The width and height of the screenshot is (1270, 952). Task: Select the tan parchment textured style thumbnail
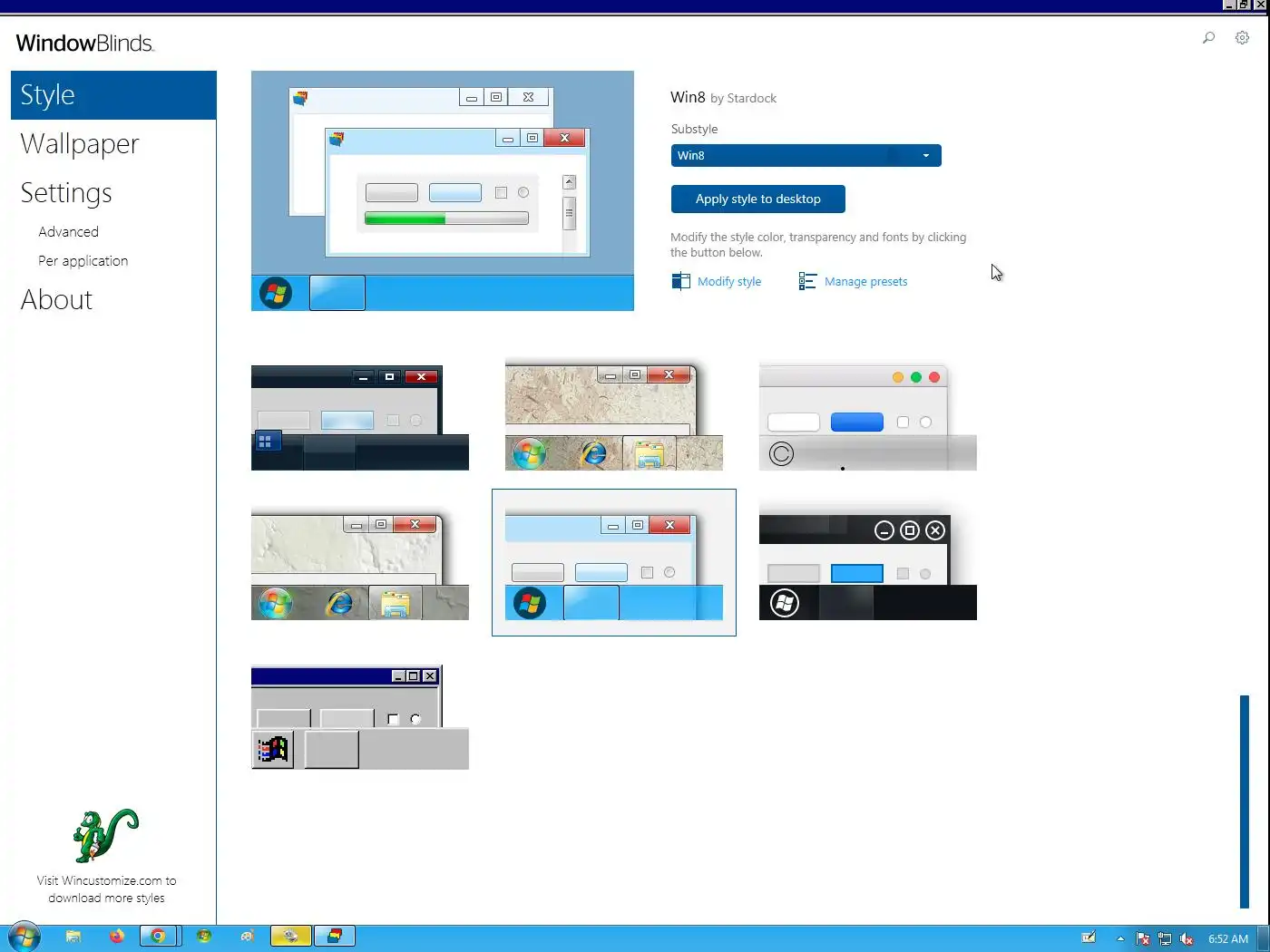coord(614,414)
